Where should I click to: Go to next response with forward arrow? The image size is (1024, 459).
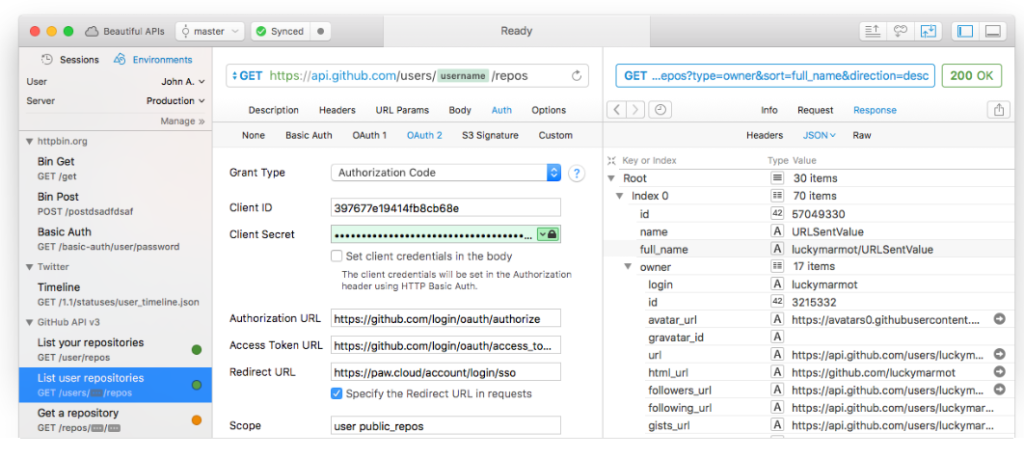[x=635, y=110]
